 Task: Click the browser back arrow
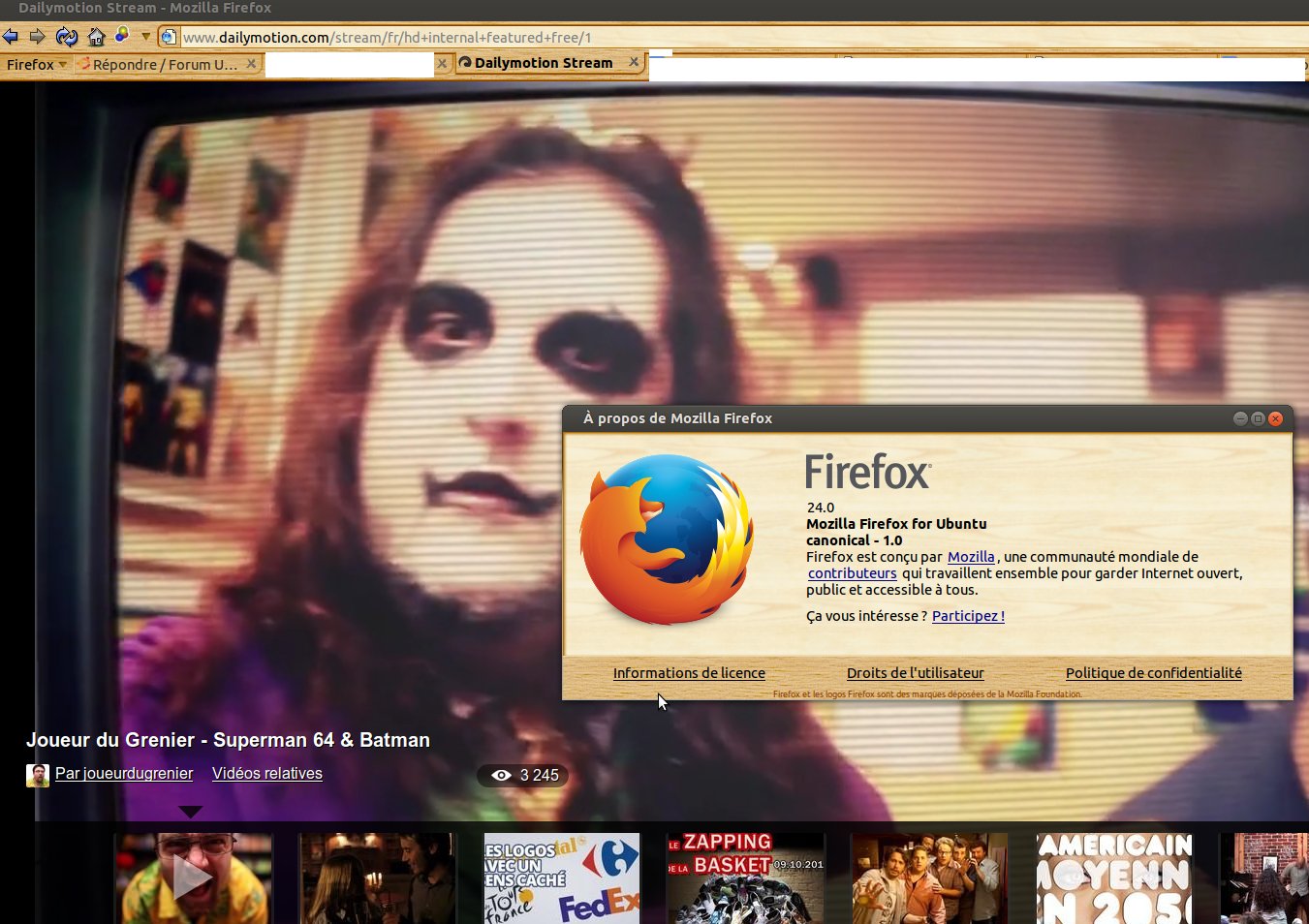tap(11, 37)
